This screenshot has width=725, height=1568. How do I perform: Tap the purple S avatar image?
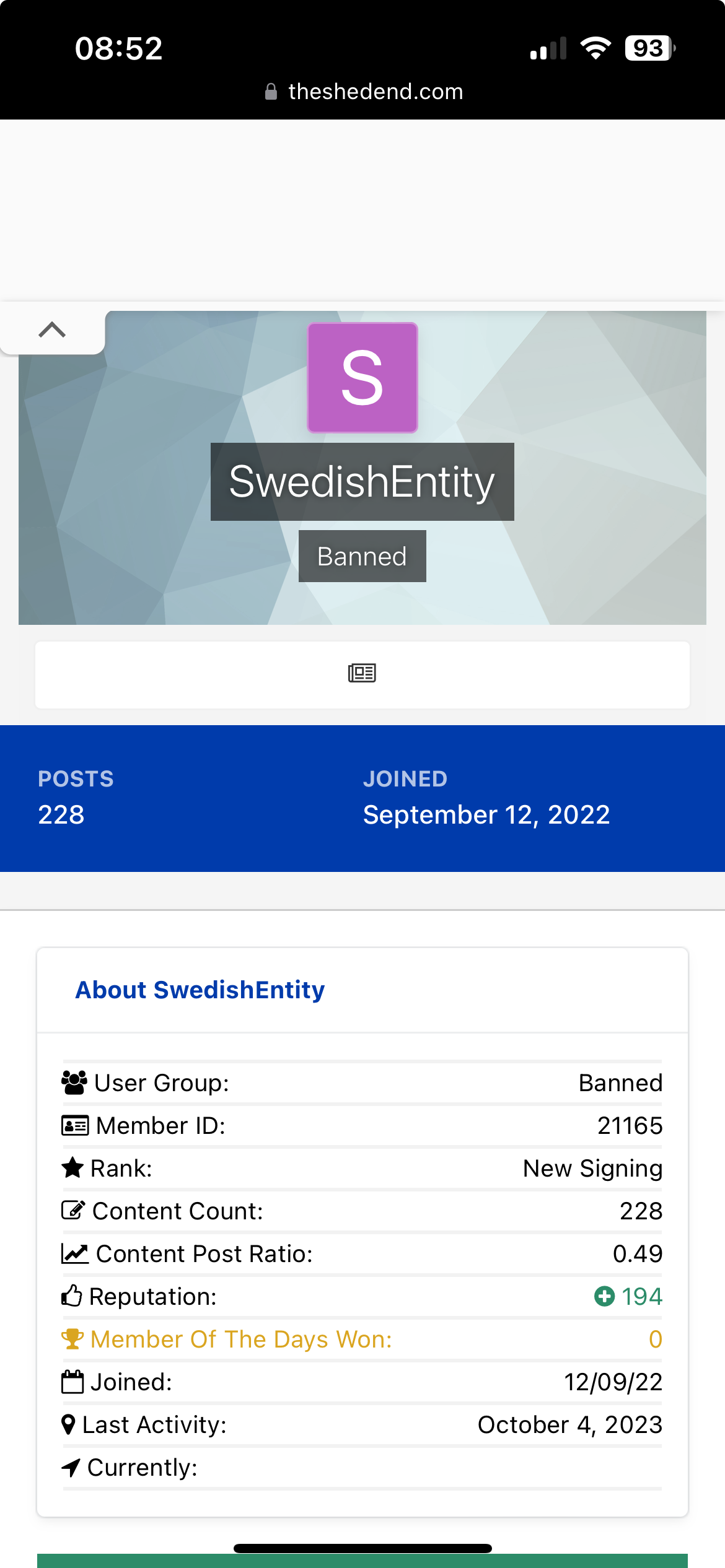tap(362, 377)
